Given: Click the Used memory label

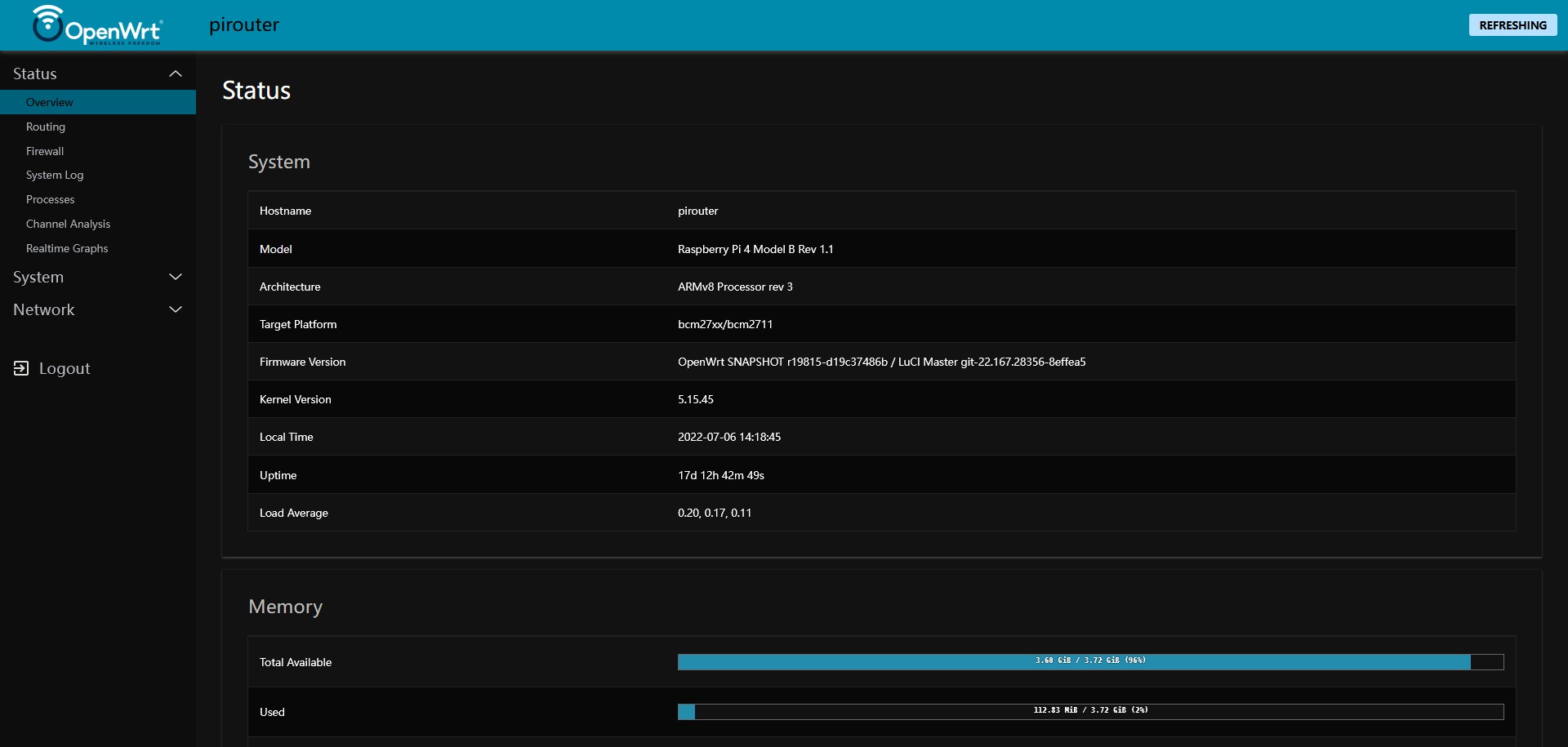Looking at the screenshot, I should [272, 712].
